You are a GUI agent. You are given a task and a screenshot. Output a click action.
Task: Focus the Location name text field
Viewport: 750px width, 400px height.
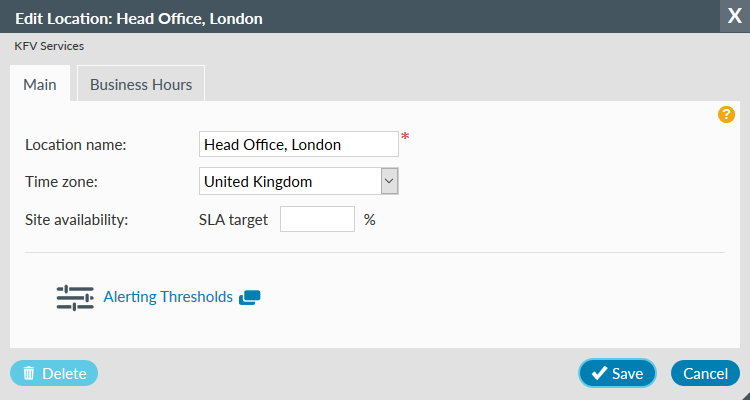[298, 144]
